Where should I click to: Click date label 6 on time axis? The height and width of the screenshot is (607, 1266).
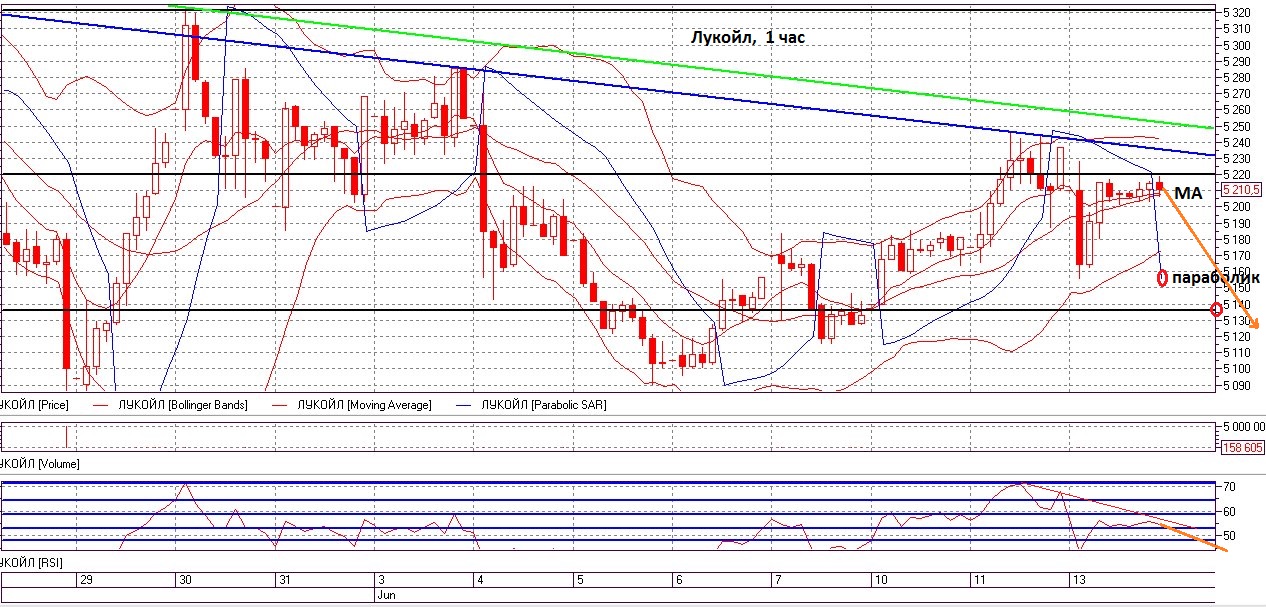tap(678, 580)
